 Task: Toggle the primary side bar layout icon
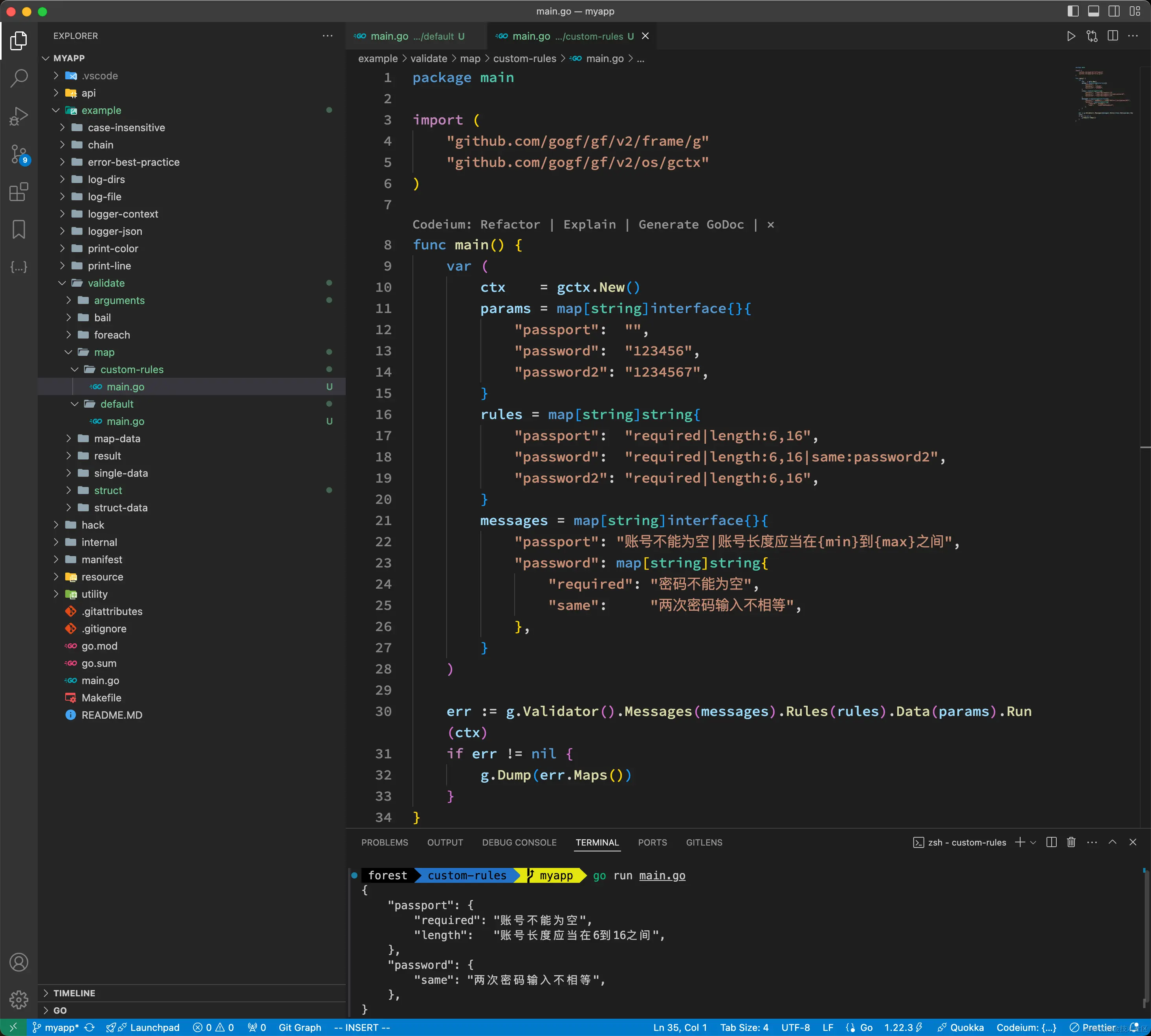click(x=1073, y=11)
